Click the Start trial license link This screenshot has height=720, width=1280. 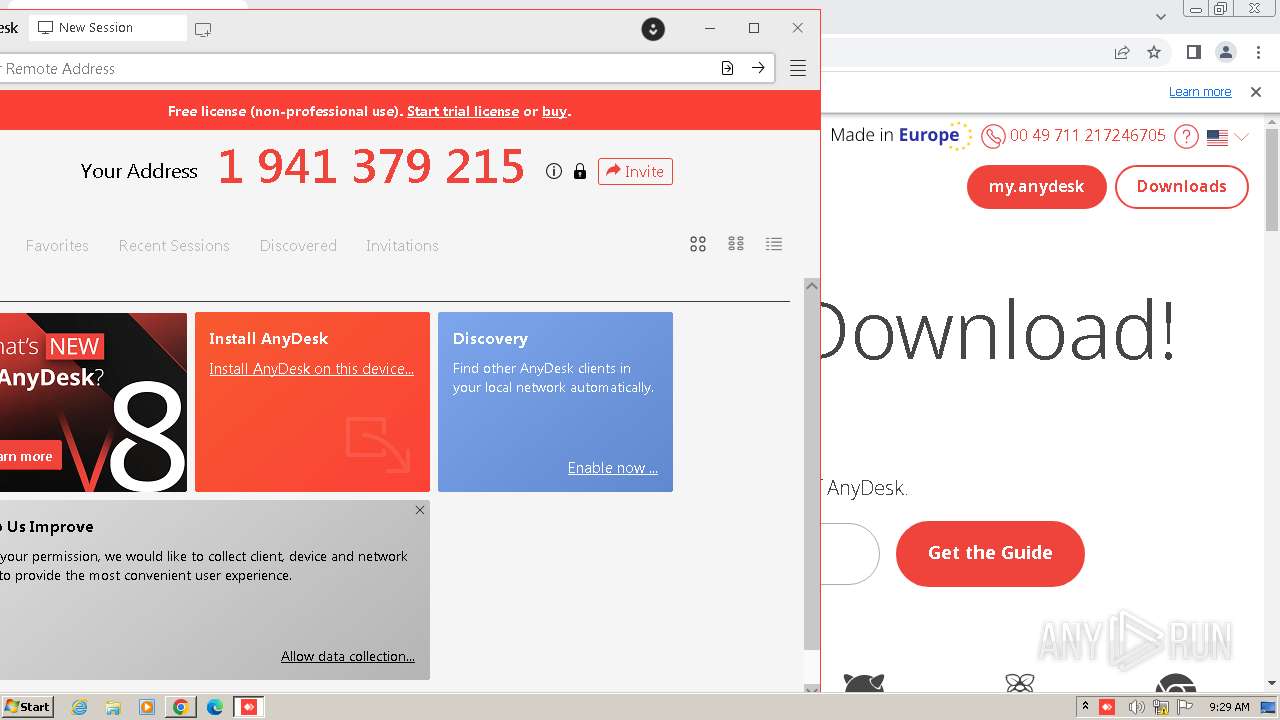463,111
